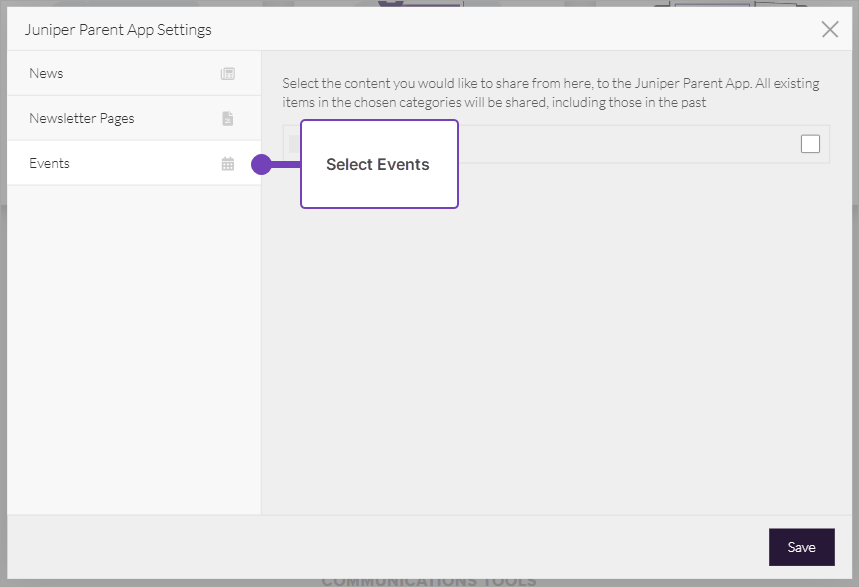Save the parent app settings

pos(801,547)
